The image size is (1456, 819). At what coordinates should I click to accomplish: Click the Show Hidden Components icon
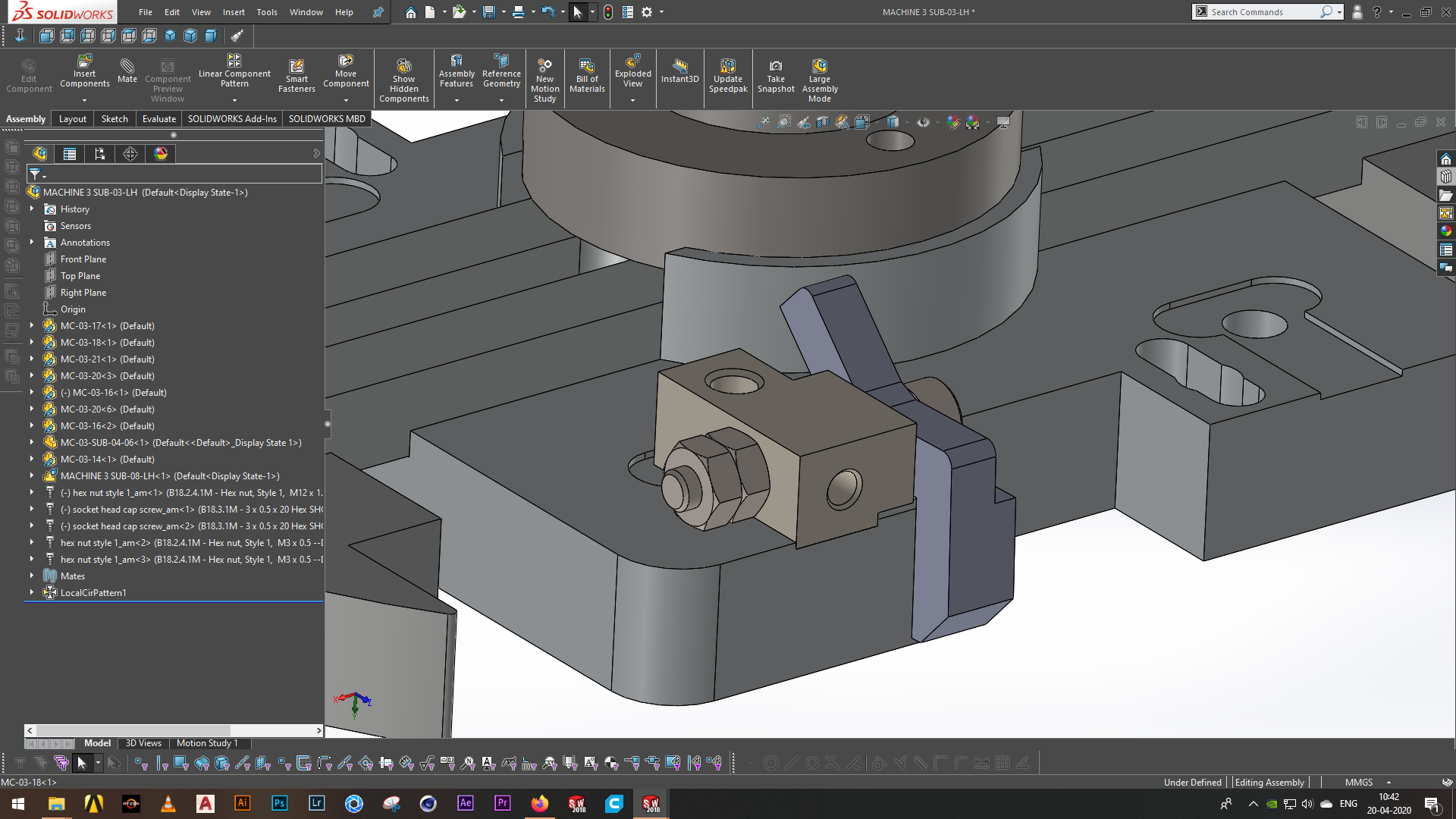point(404,66)
